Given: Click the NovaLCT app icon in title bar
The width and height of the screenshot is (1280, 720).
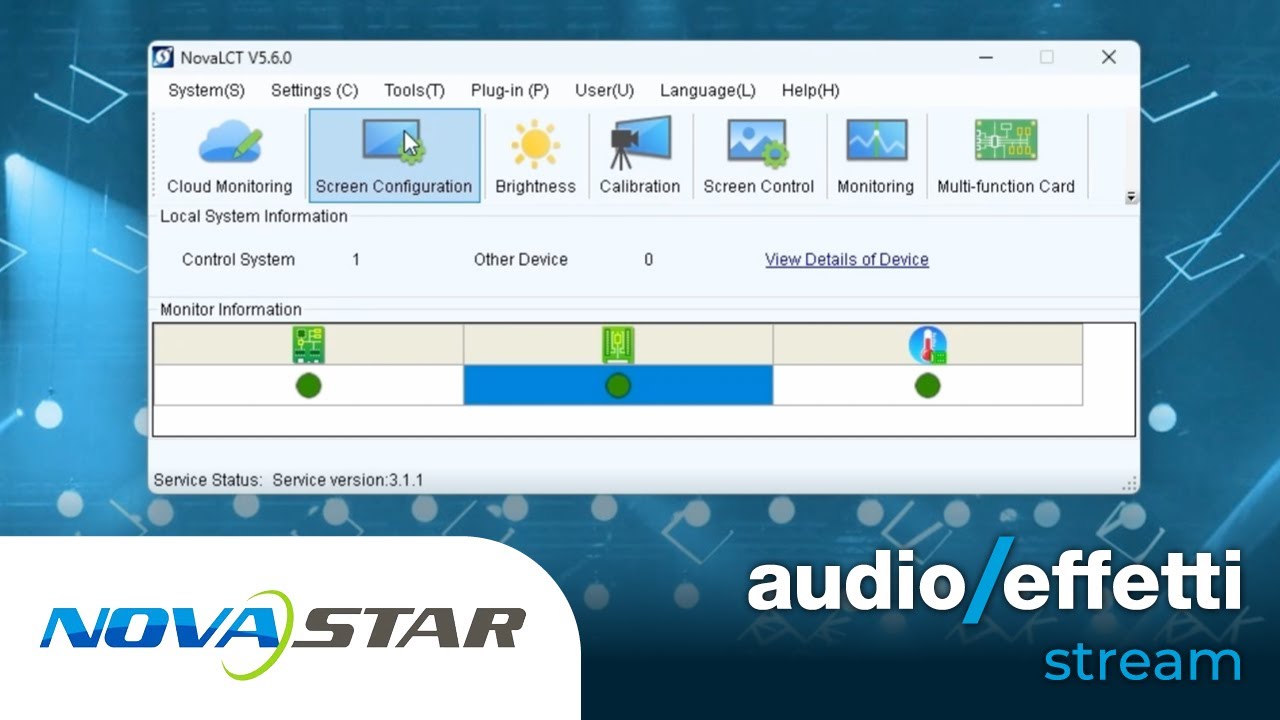Looking at the screenshot, I should 163,57.
